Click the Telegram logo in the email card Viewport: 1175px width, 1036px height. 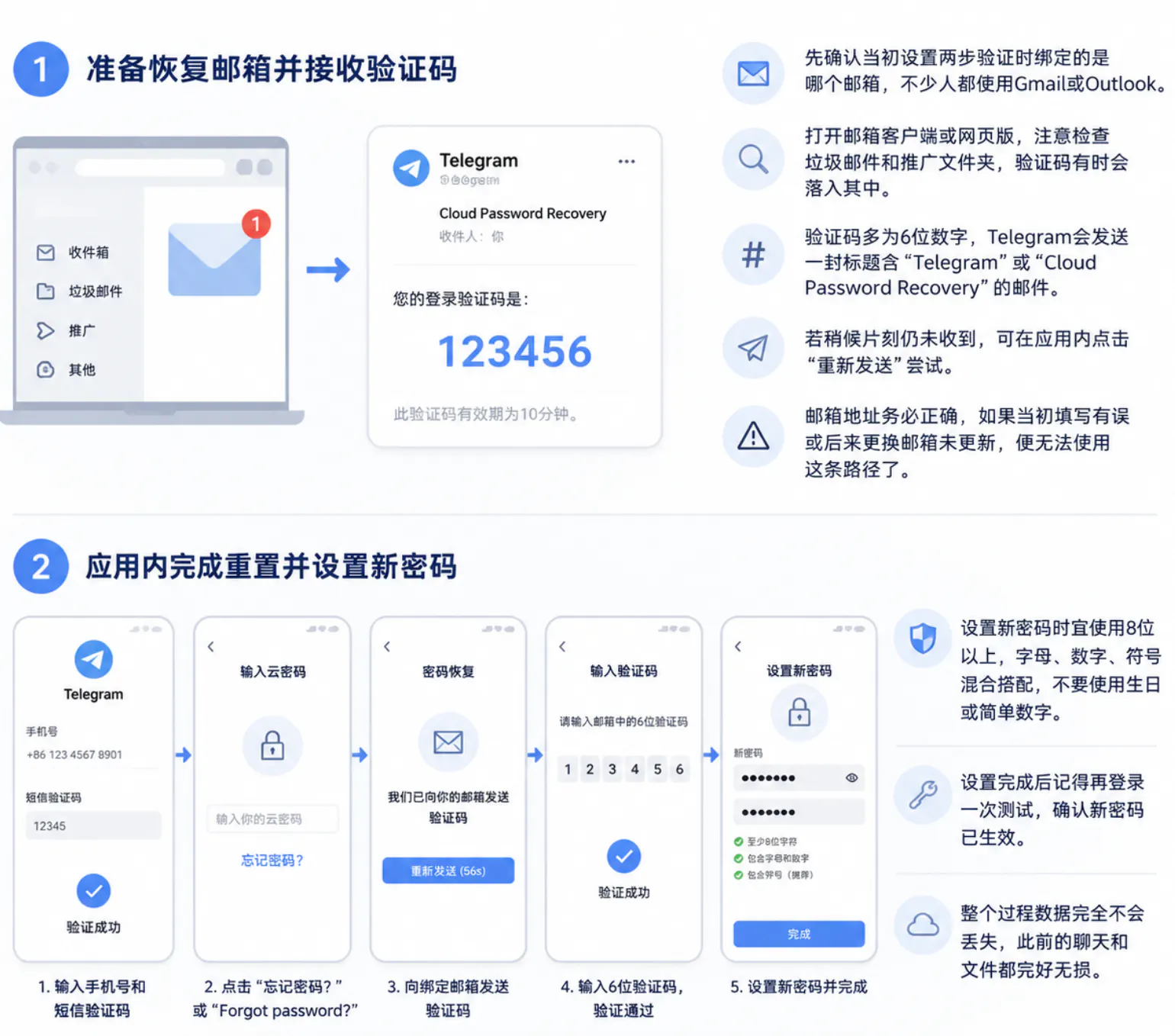click(x=411, y=168)
